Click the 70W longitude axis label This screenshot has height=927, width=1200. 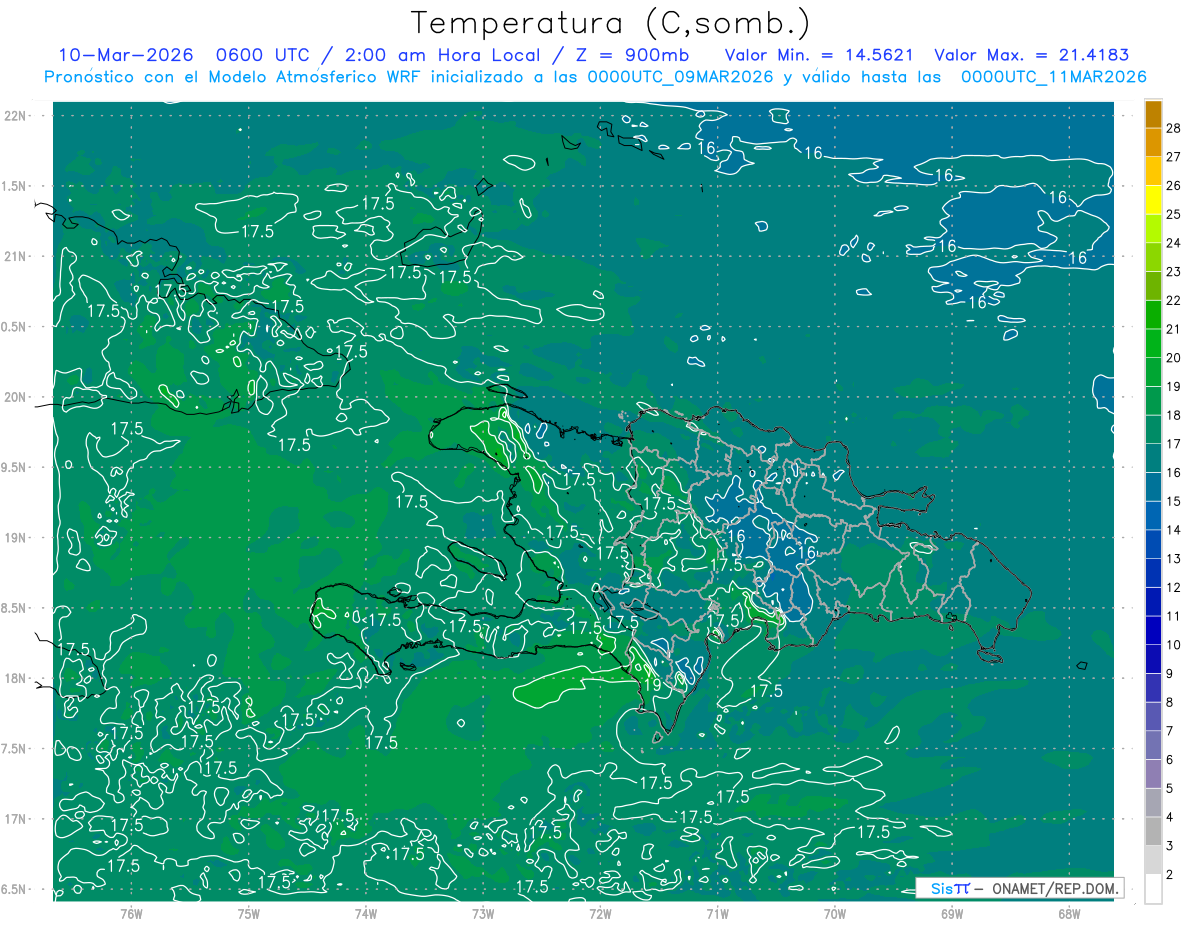click(x=835, y=913)
